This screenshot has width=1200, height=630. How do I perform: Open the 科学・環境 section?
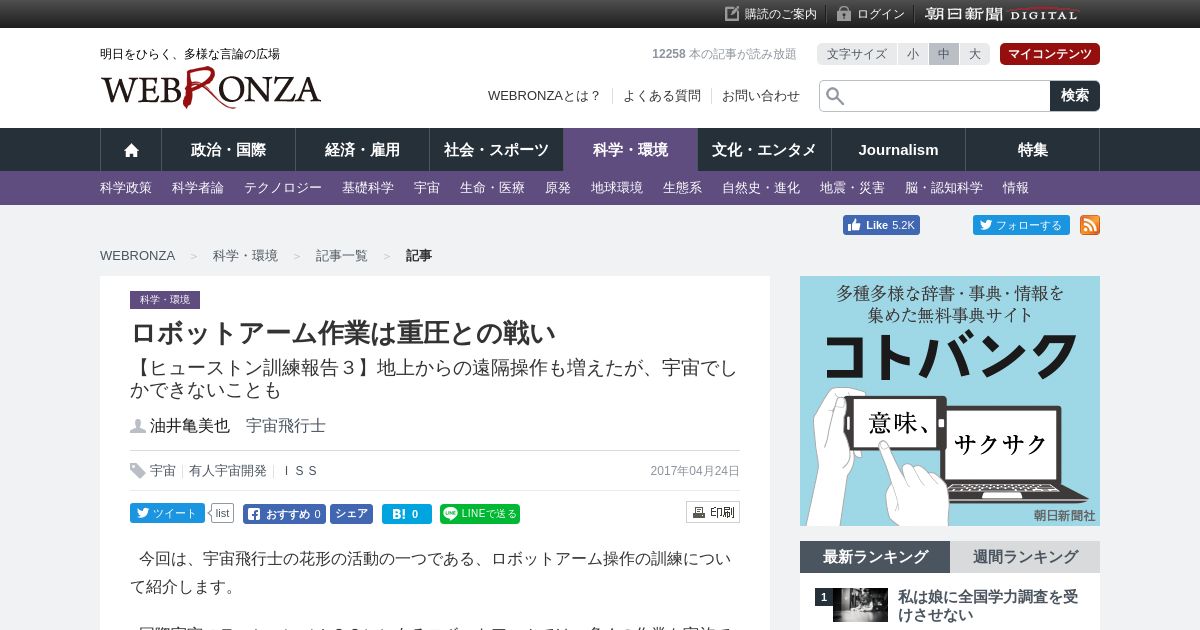[630, 150]
